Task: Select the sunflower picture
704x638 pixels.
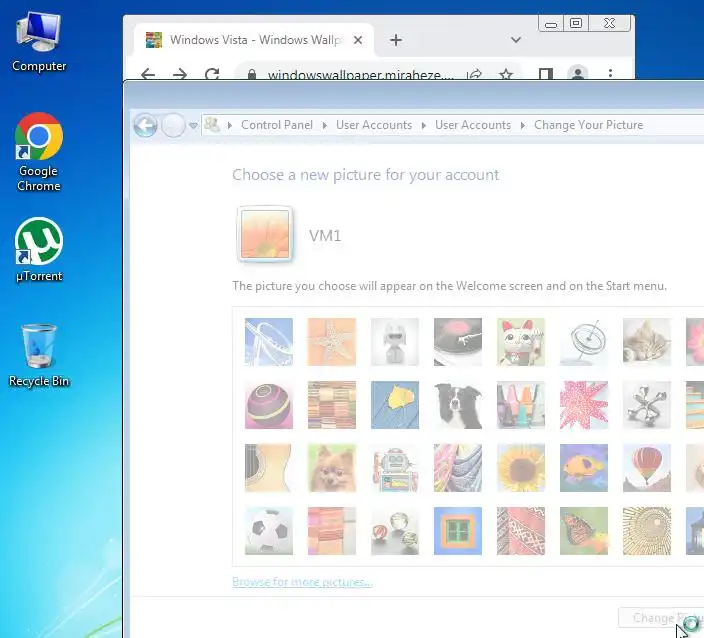Action: pos(521,468)
